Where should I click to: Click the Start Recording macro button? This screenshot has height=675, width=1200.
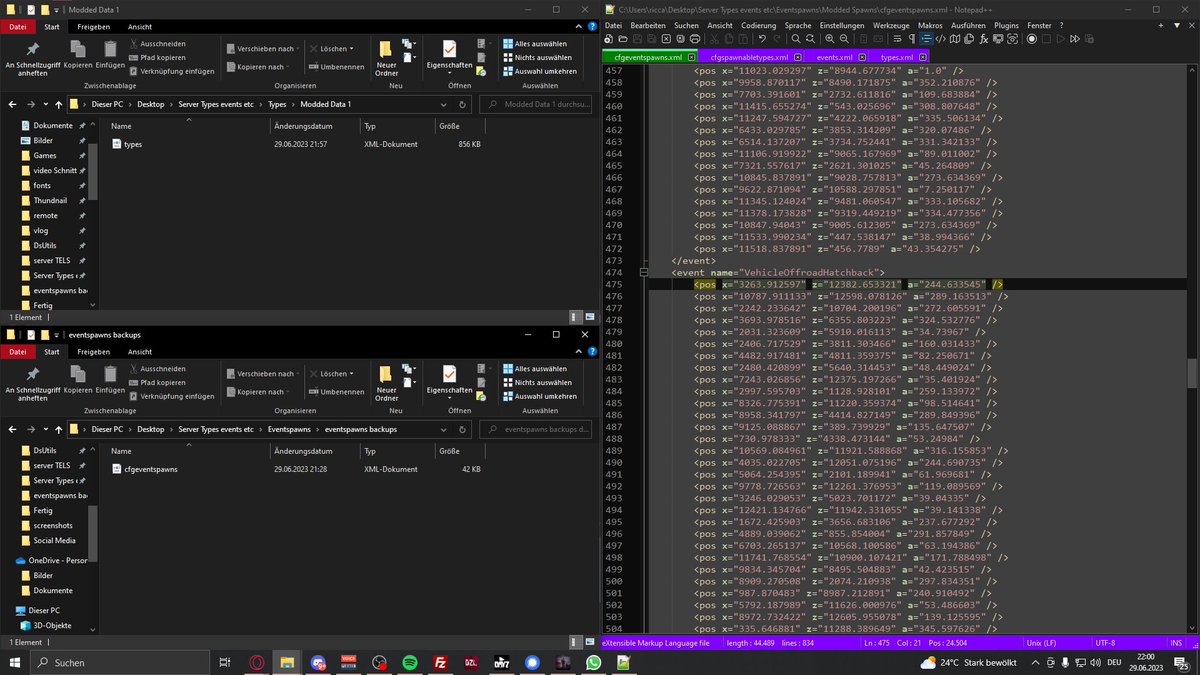1032,39
